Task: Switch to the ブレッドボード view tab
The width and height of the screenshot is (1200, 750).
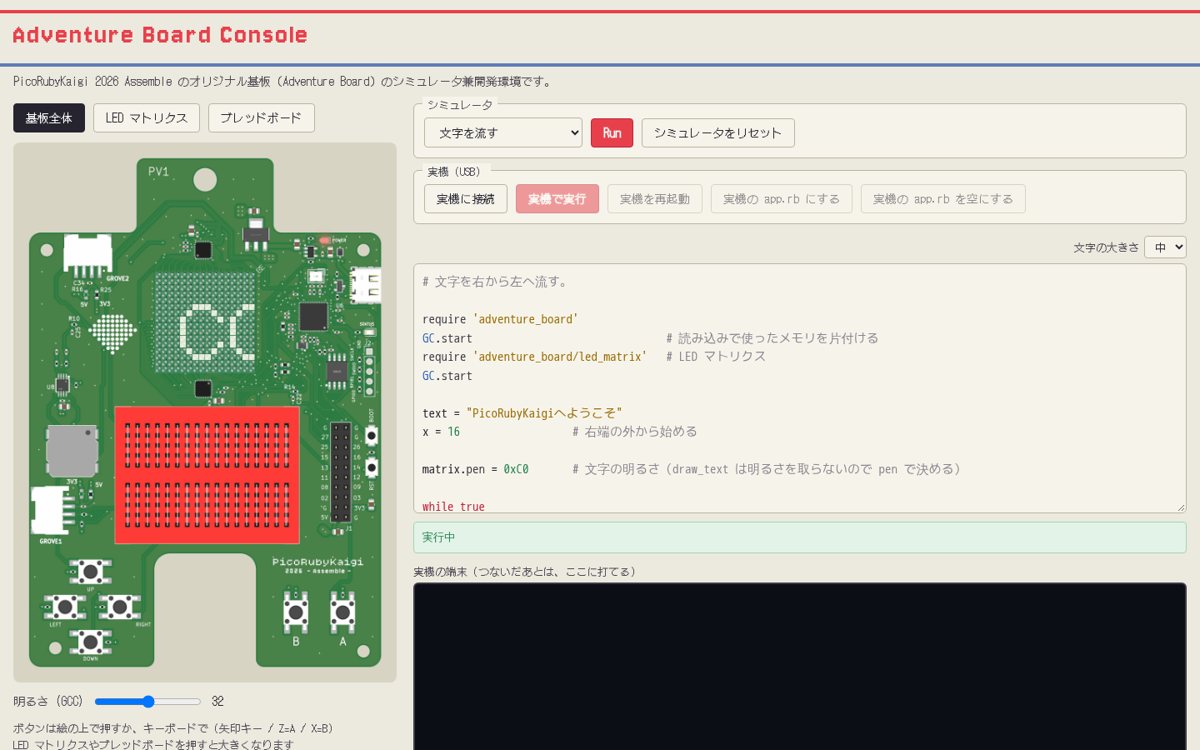Action: (261, 118)
